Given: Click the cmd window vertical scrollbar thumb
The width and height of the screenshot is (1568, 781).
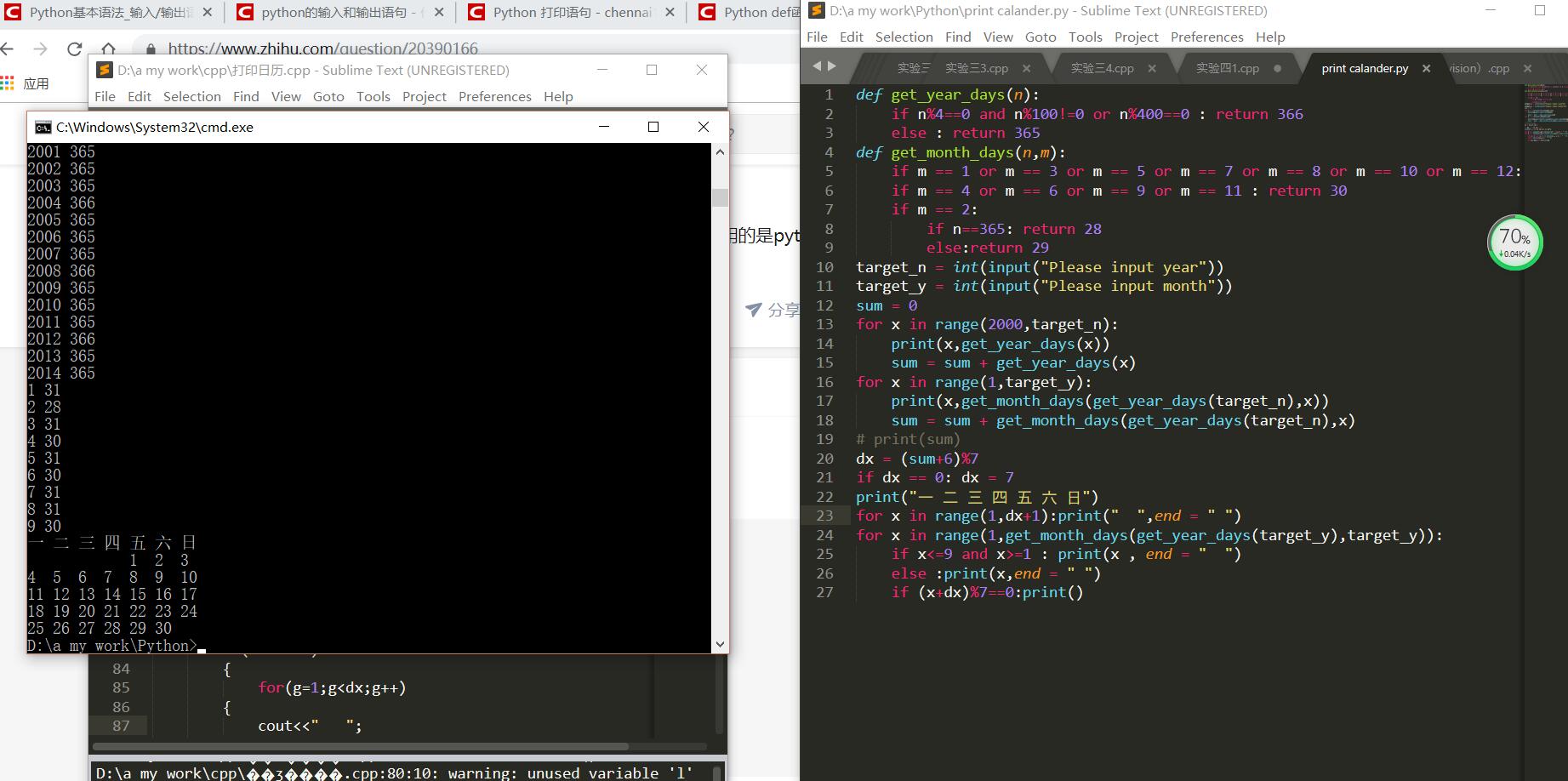Looking at the screenshot, I should (x=720, y=197).
